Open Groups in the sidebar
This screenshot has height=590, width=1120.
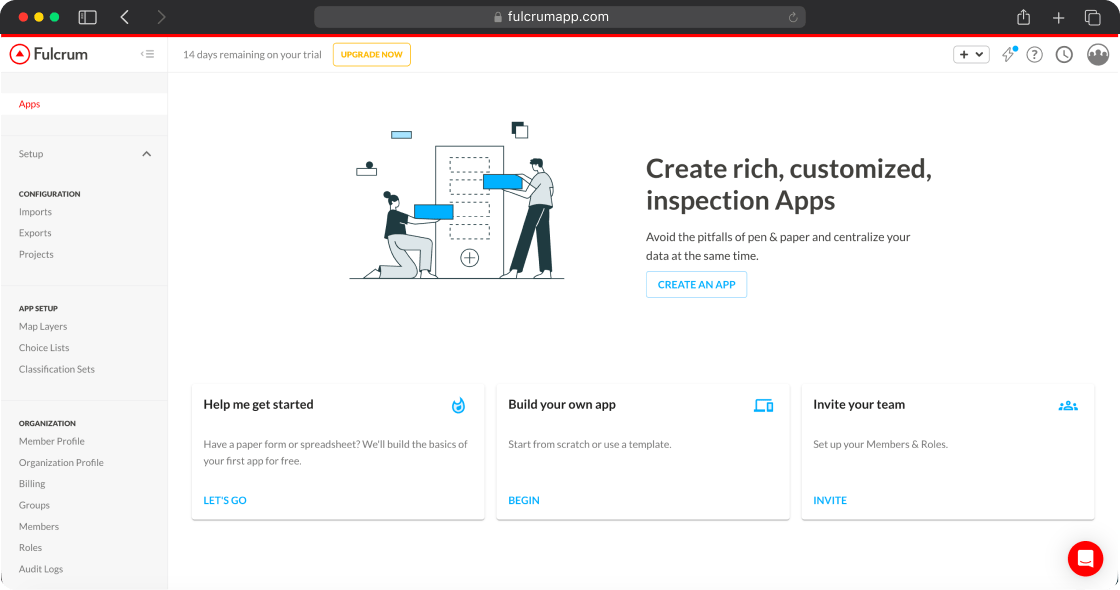[34, 505]
